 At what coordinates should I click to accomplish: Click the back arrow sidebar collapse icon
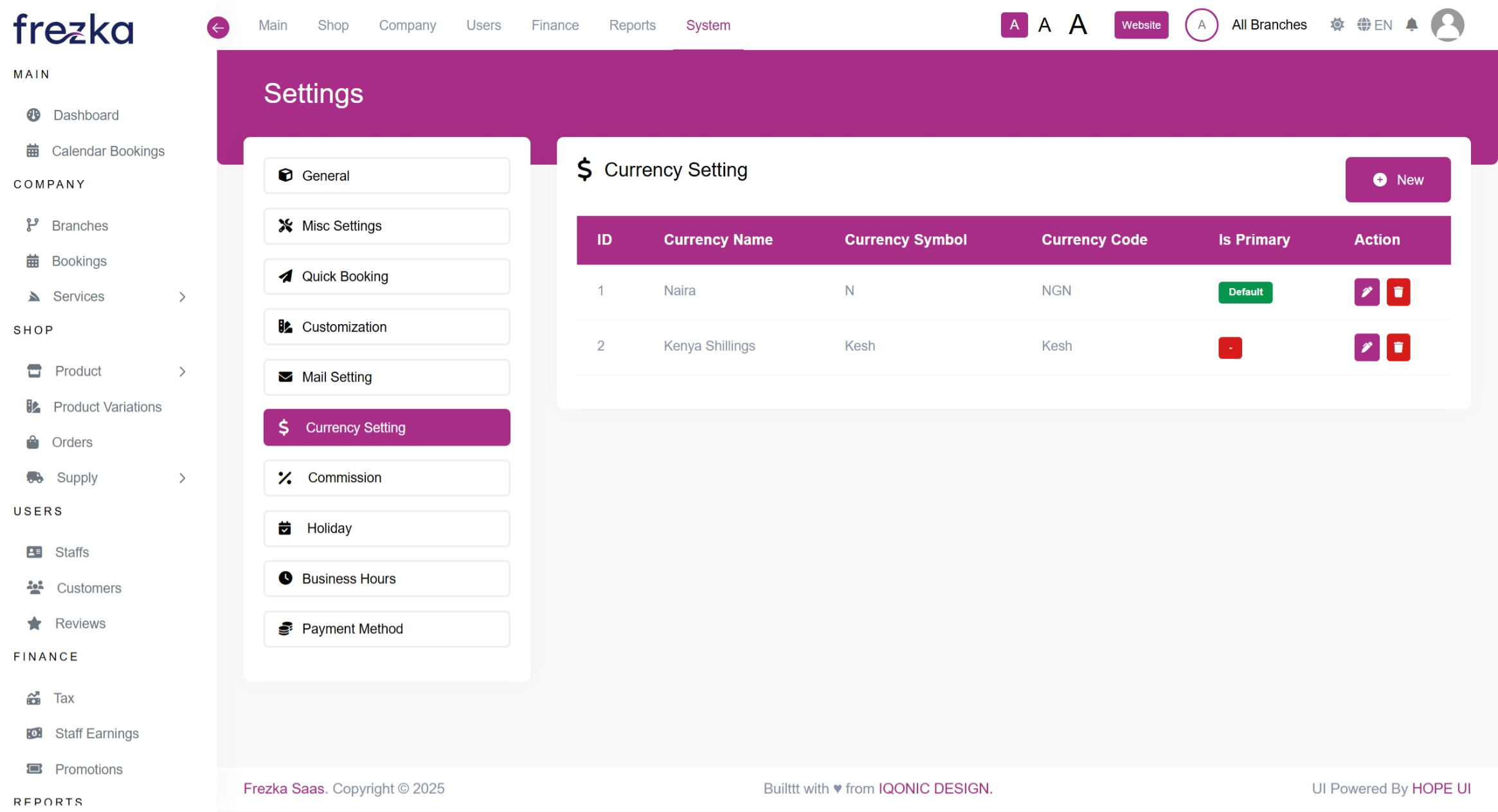(218, 27)
